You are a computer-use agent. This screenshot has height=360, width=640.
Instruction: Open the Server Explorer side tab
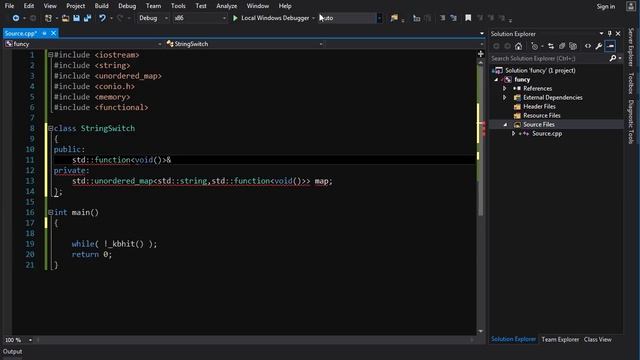coord(631,47)
